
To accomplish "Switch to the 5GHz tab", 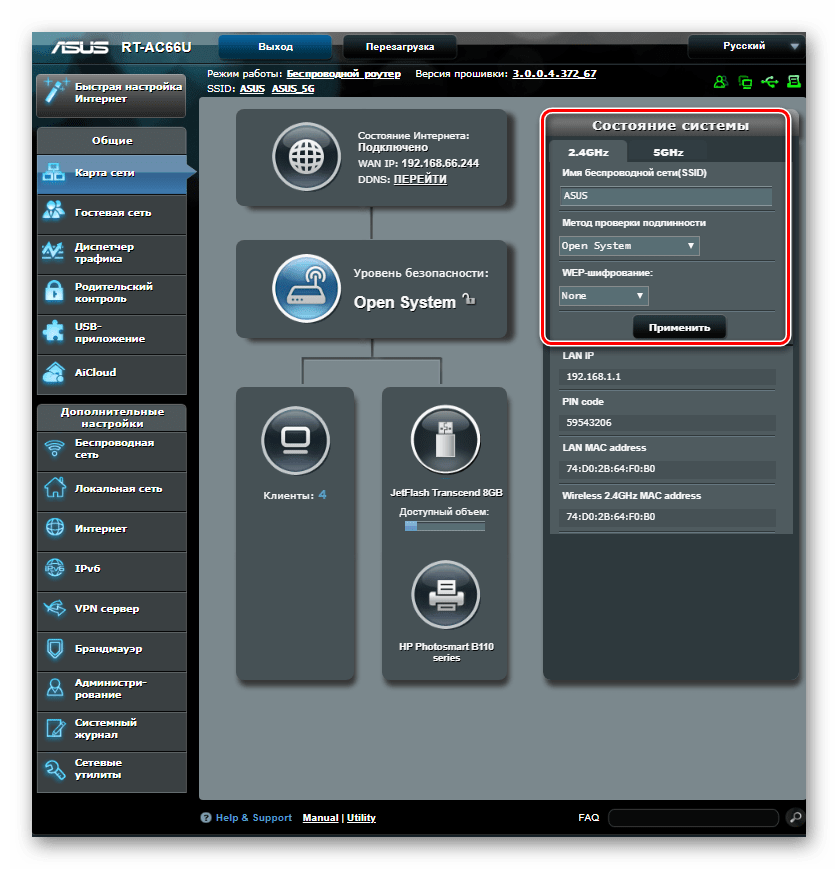I will click(x=668, y=153).
